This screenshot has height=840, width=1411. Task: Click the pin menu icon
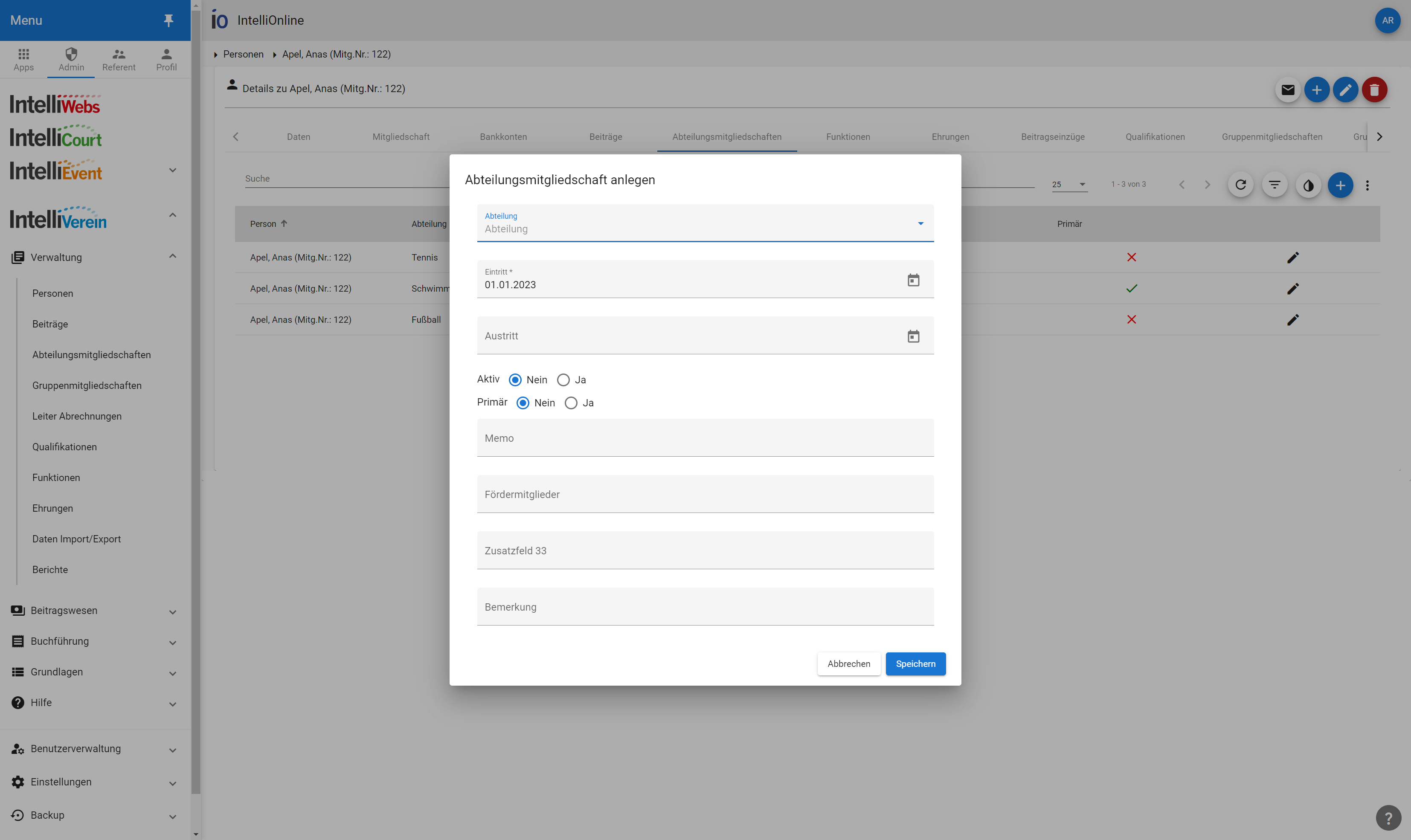point(168,20)
